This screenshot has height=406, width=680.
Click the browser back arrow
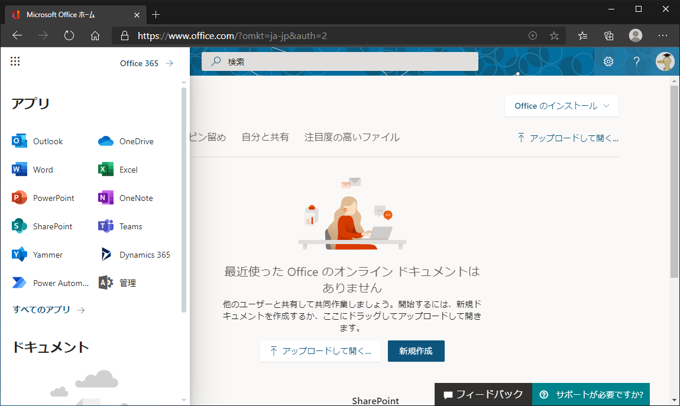pyautogui.click(x=17, y=36)
